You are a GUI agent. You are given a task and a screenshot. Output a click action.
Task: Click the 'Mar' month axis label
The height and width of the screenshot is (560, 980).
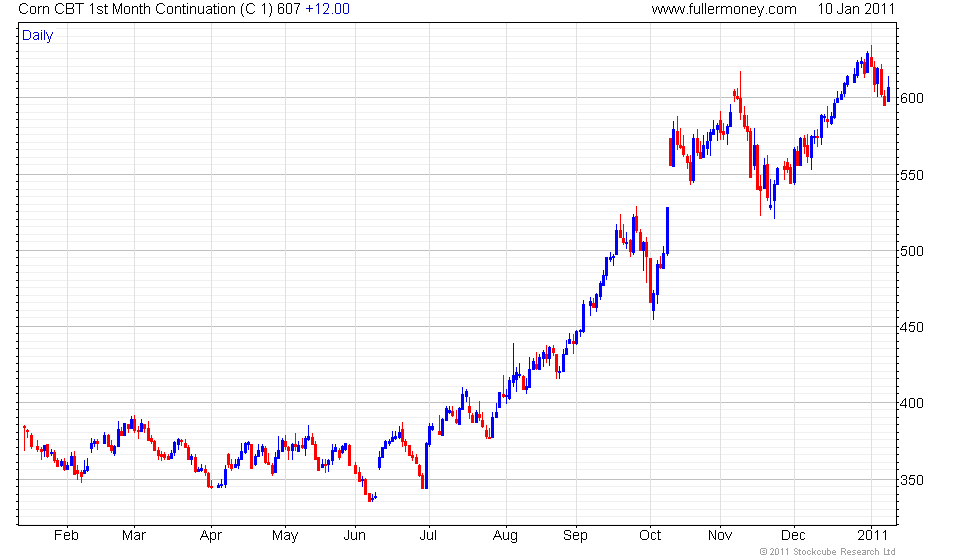coord(134,536)
